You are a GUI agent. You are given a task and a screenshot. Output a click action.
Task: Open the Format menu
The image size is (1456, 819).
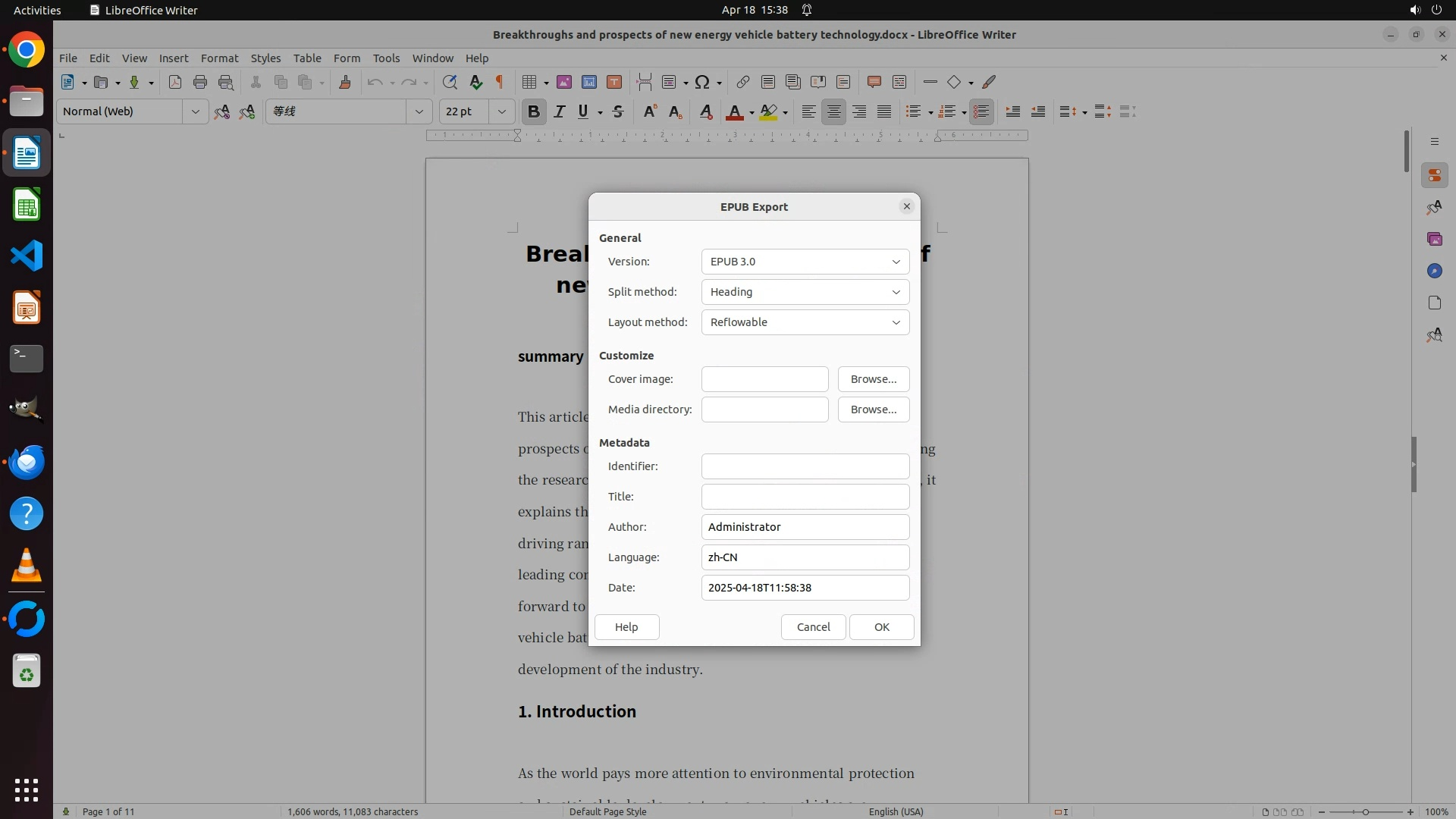pyautogui.click(x=219, y=58)
